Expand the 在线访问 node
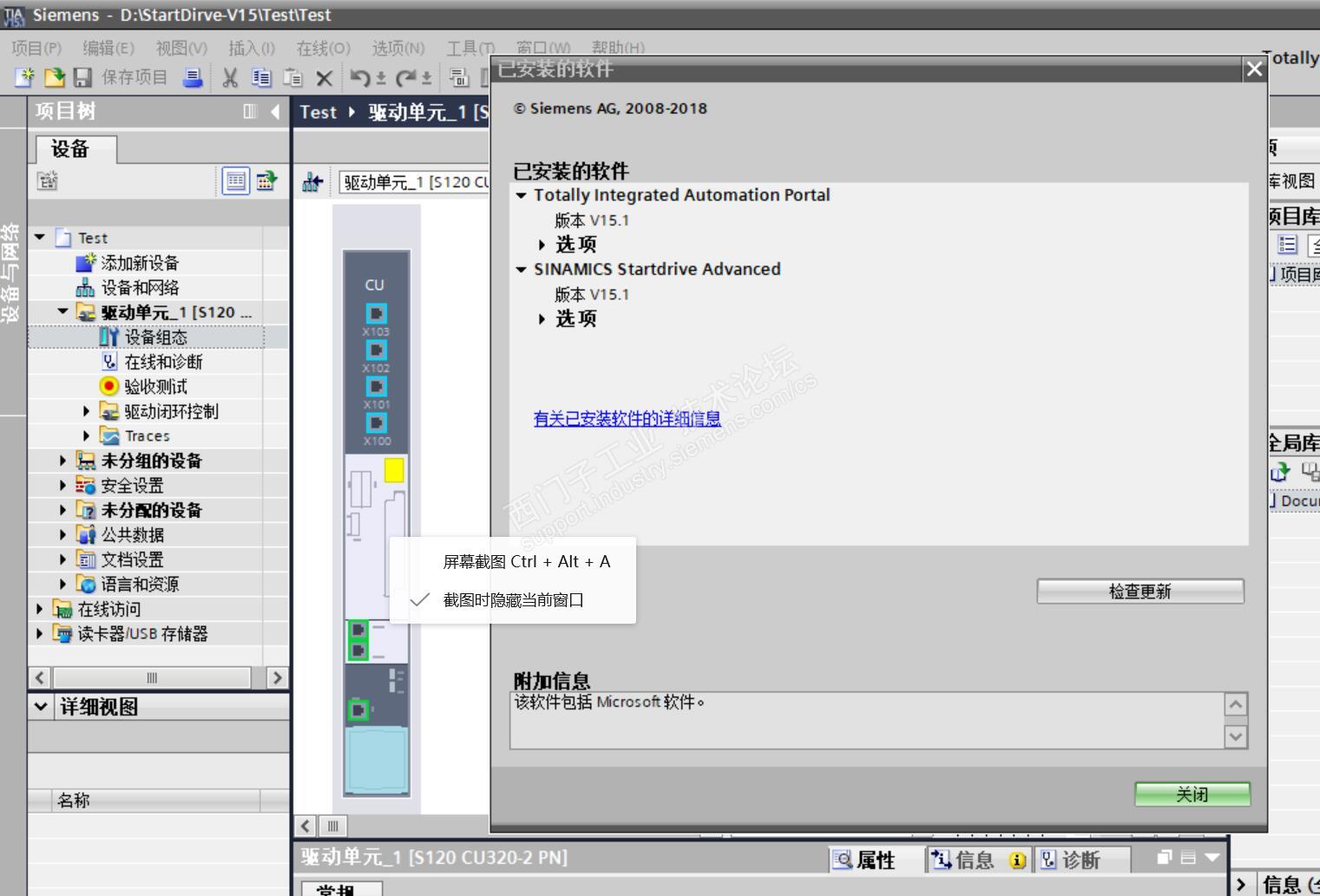This screenshot has width=1320, height=896. (x=39, y=609)
